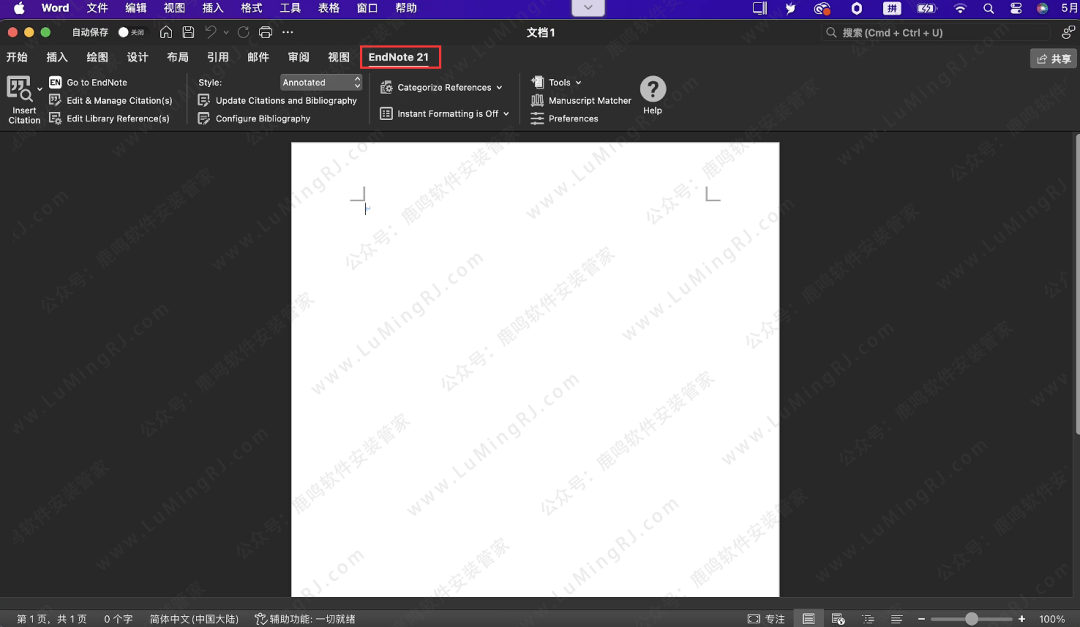Open the 视图 ribbon tab

click(339, 57)
